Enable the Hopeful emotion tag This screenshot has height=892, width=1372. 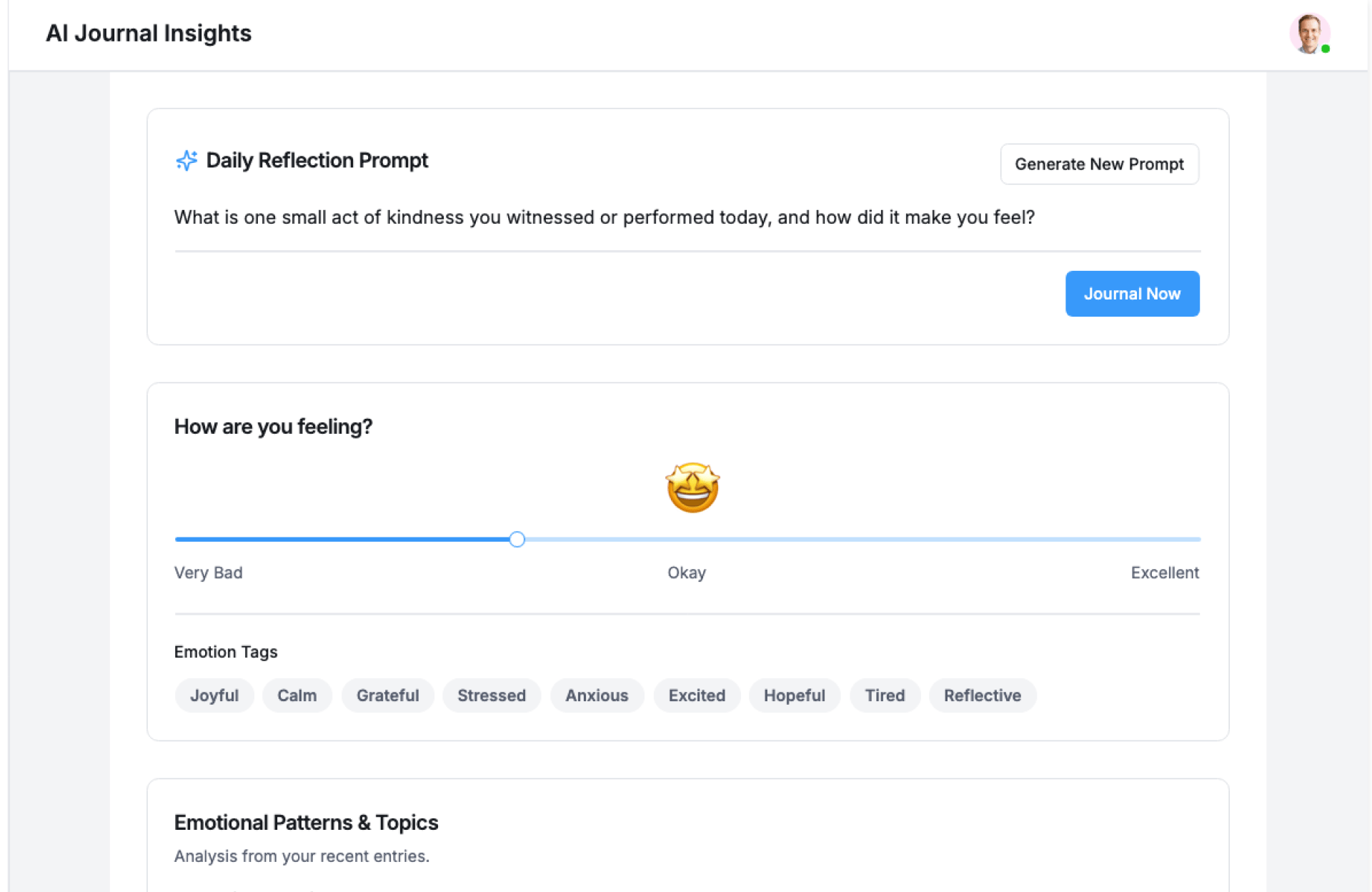coord(794,695)
